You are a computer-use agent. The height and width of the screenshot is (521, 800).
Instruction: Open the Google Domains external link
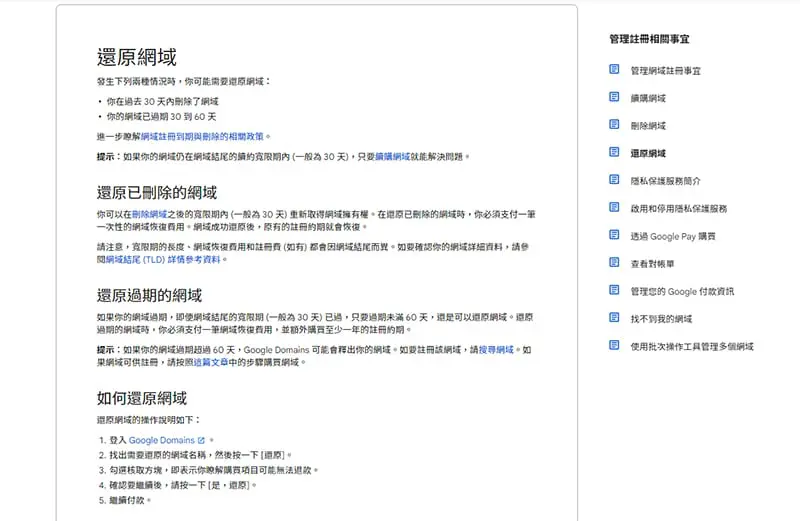167,440
